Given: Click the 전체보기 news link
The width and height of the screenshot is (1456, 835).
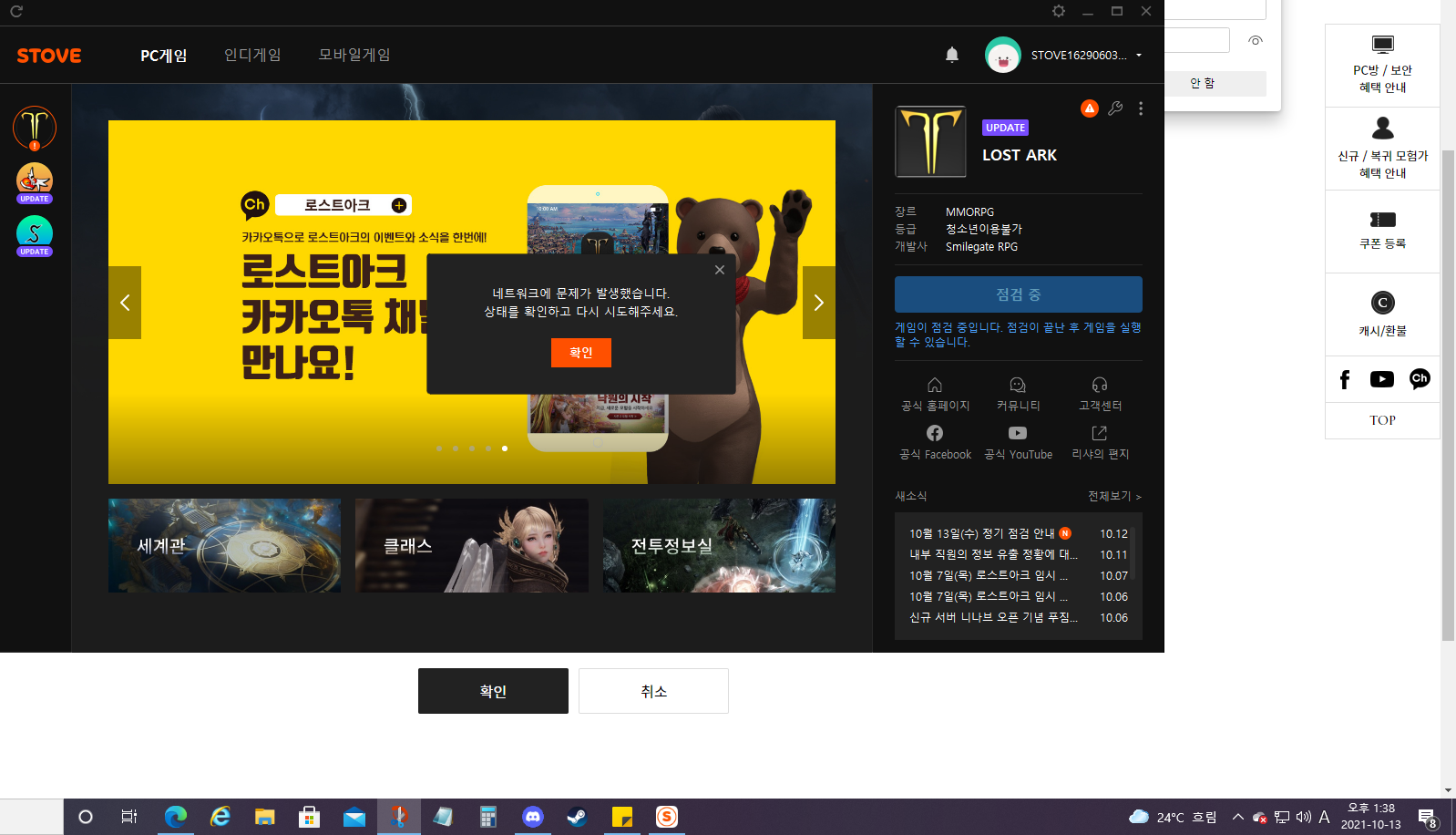Looking at the screenshot, I should click(x=1113, y=496).
